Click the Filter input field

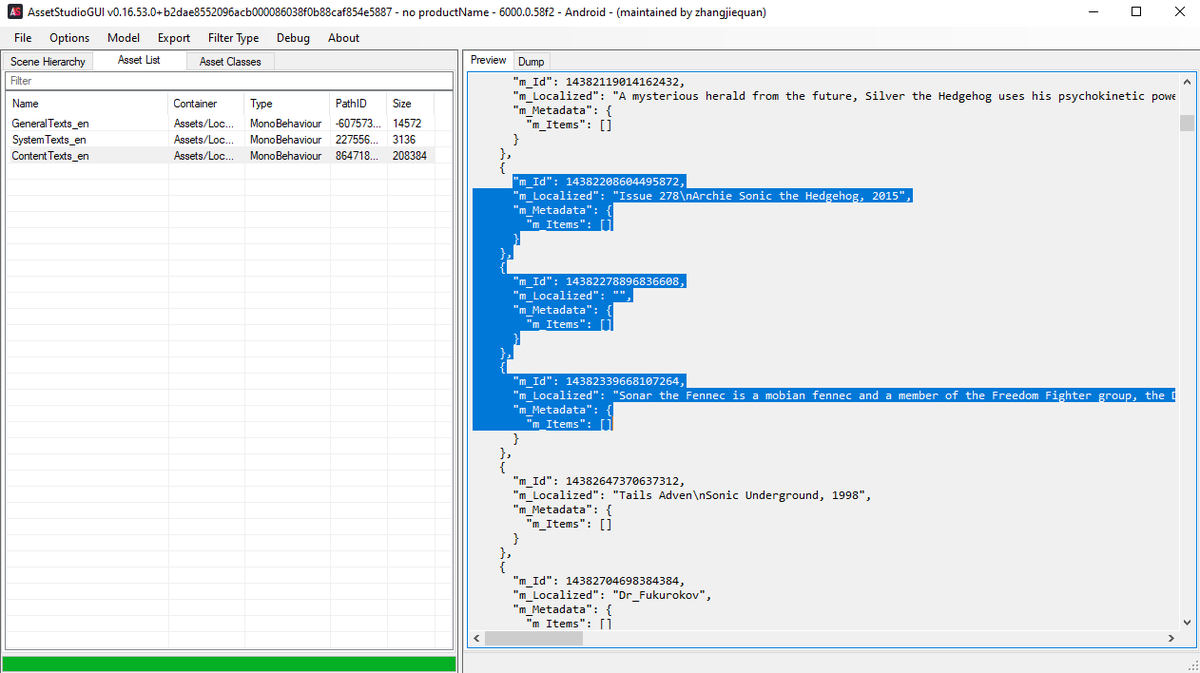228,81
